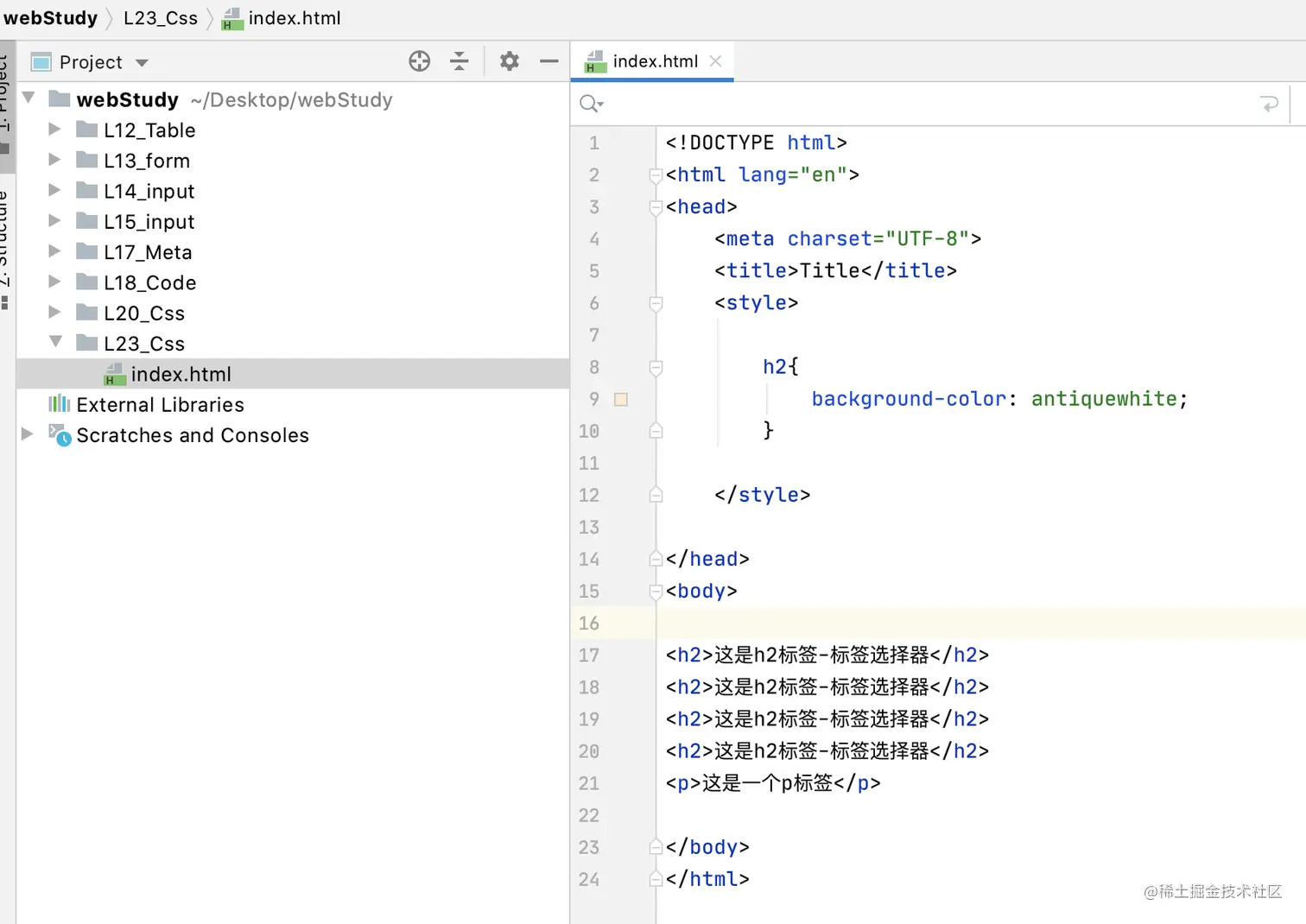Select the L18_Code folder row

293,282
